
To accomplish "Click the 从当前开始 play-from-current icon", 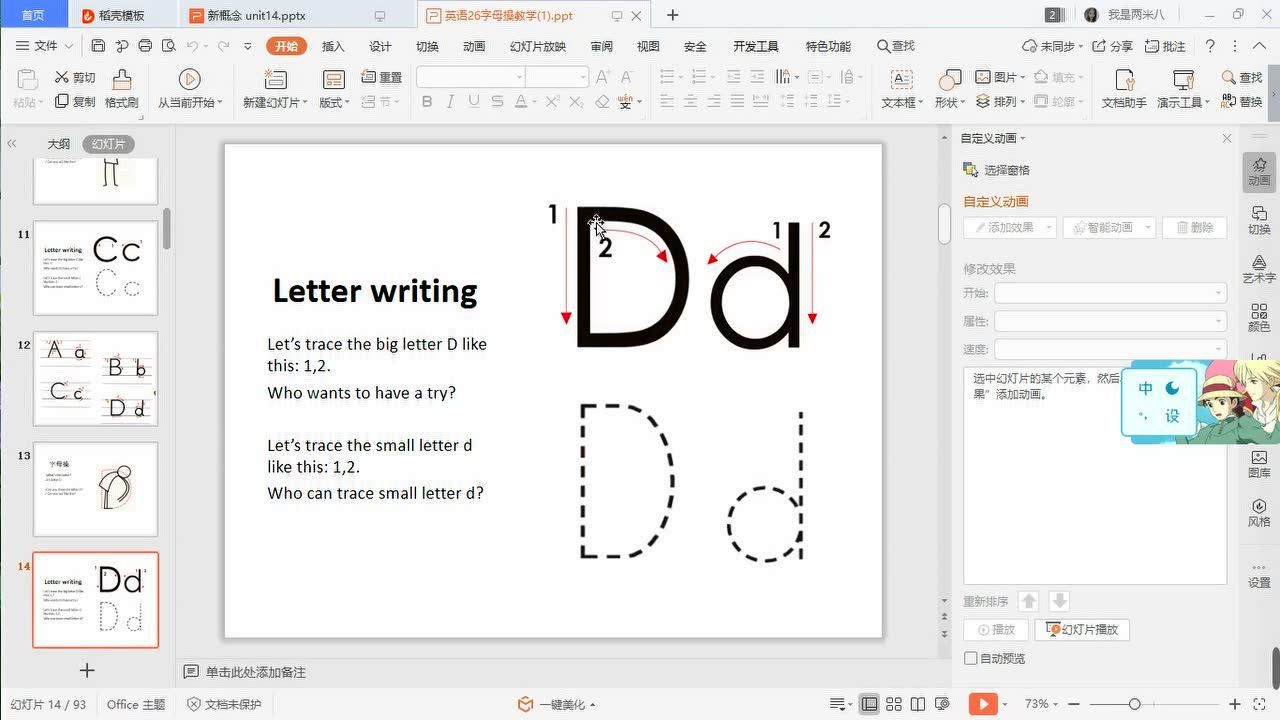I will coord(189,80).
